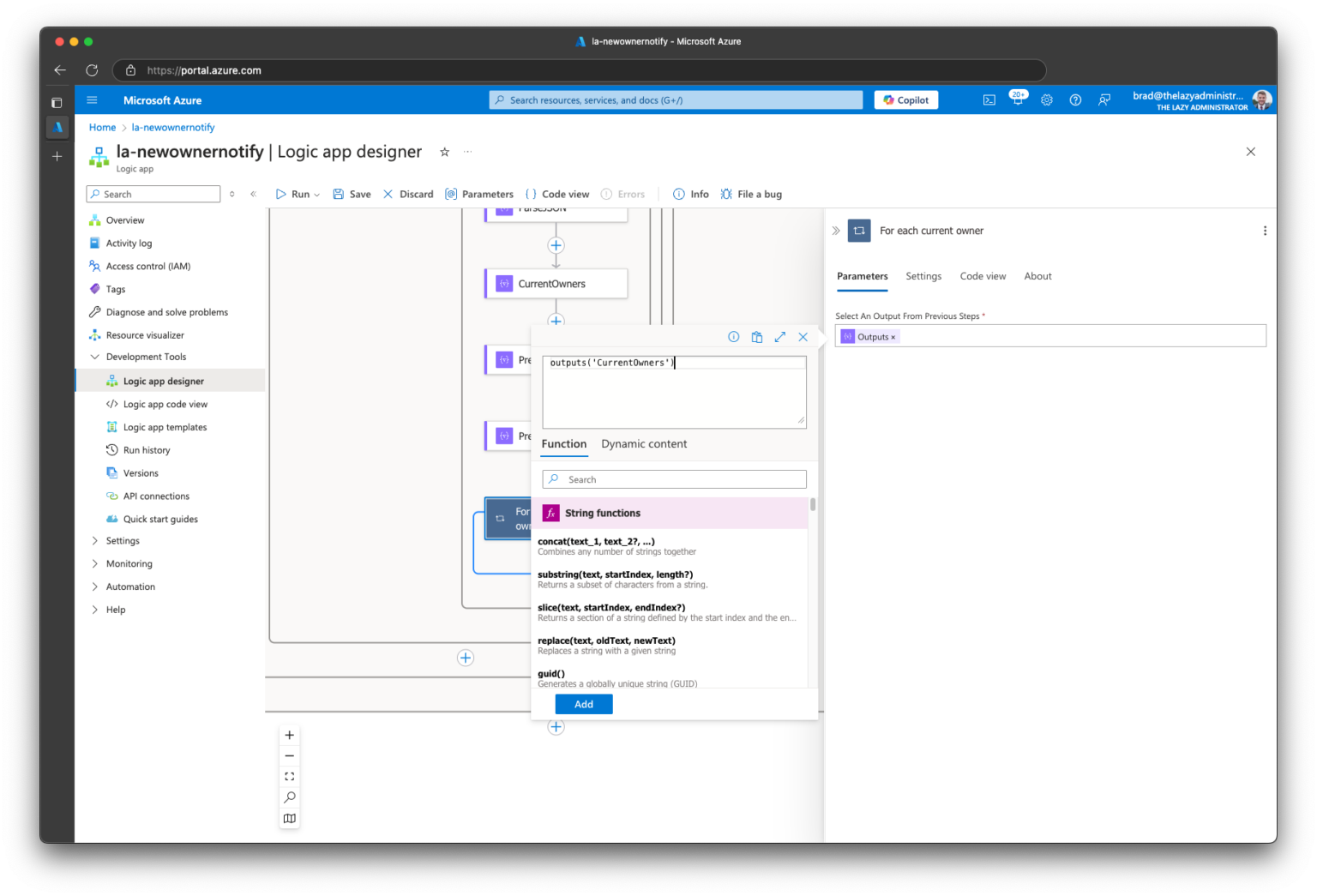Click into the expression text area
This screenshot has width=1317, height=896.
point(675,393)
